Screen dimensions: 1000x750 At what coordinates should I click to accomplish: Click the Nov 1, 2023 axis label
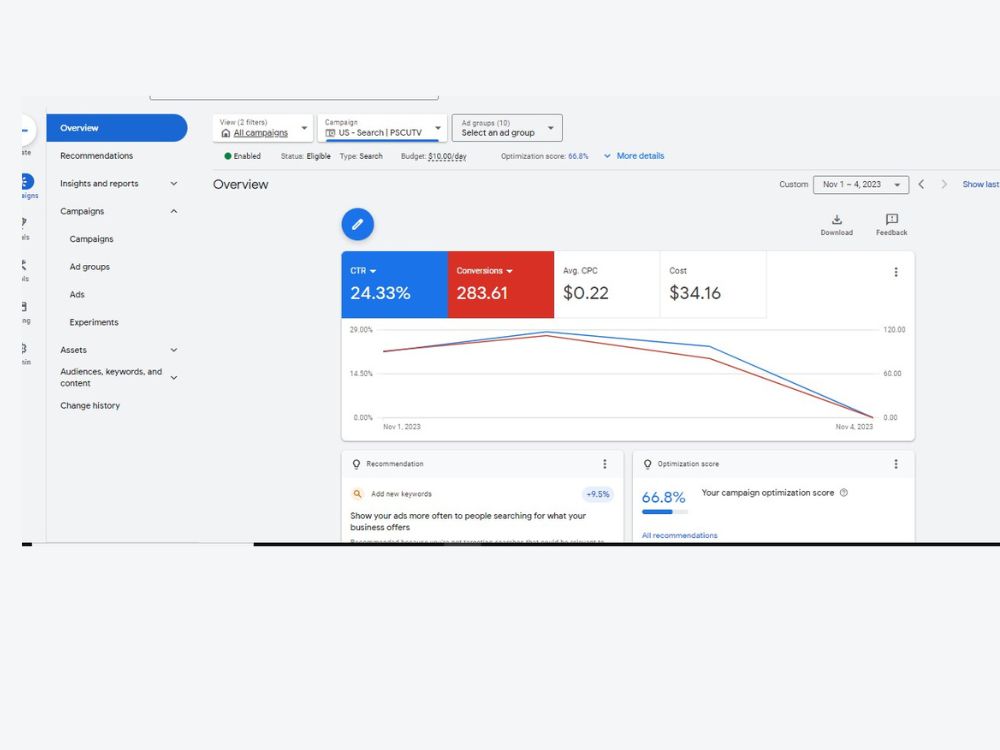coord(401,427)
